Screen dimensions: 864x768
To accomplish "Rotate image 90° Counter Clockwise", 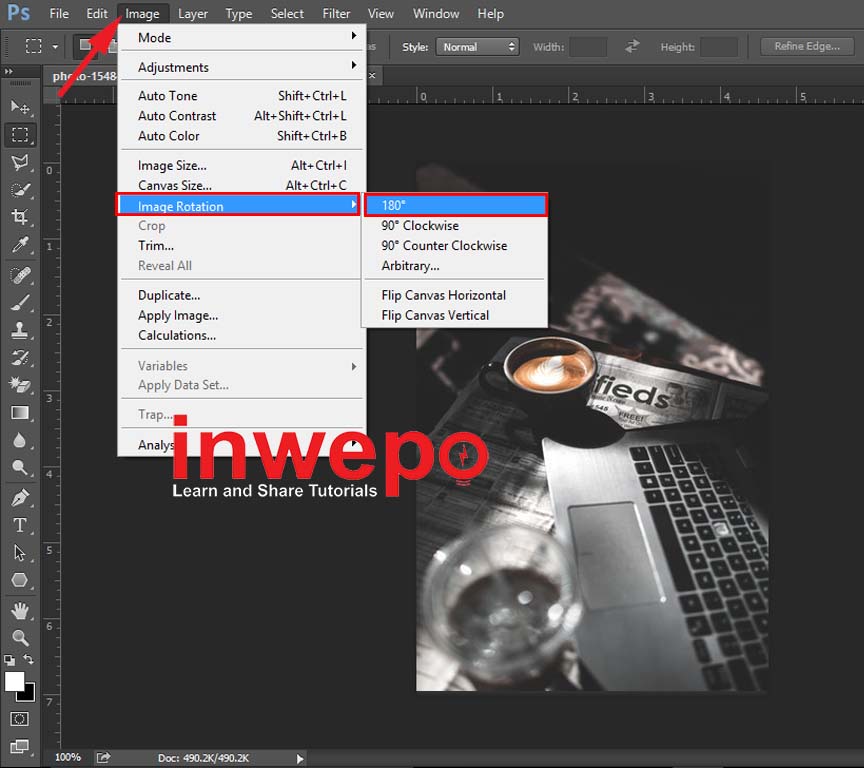I will pos(456,245).
